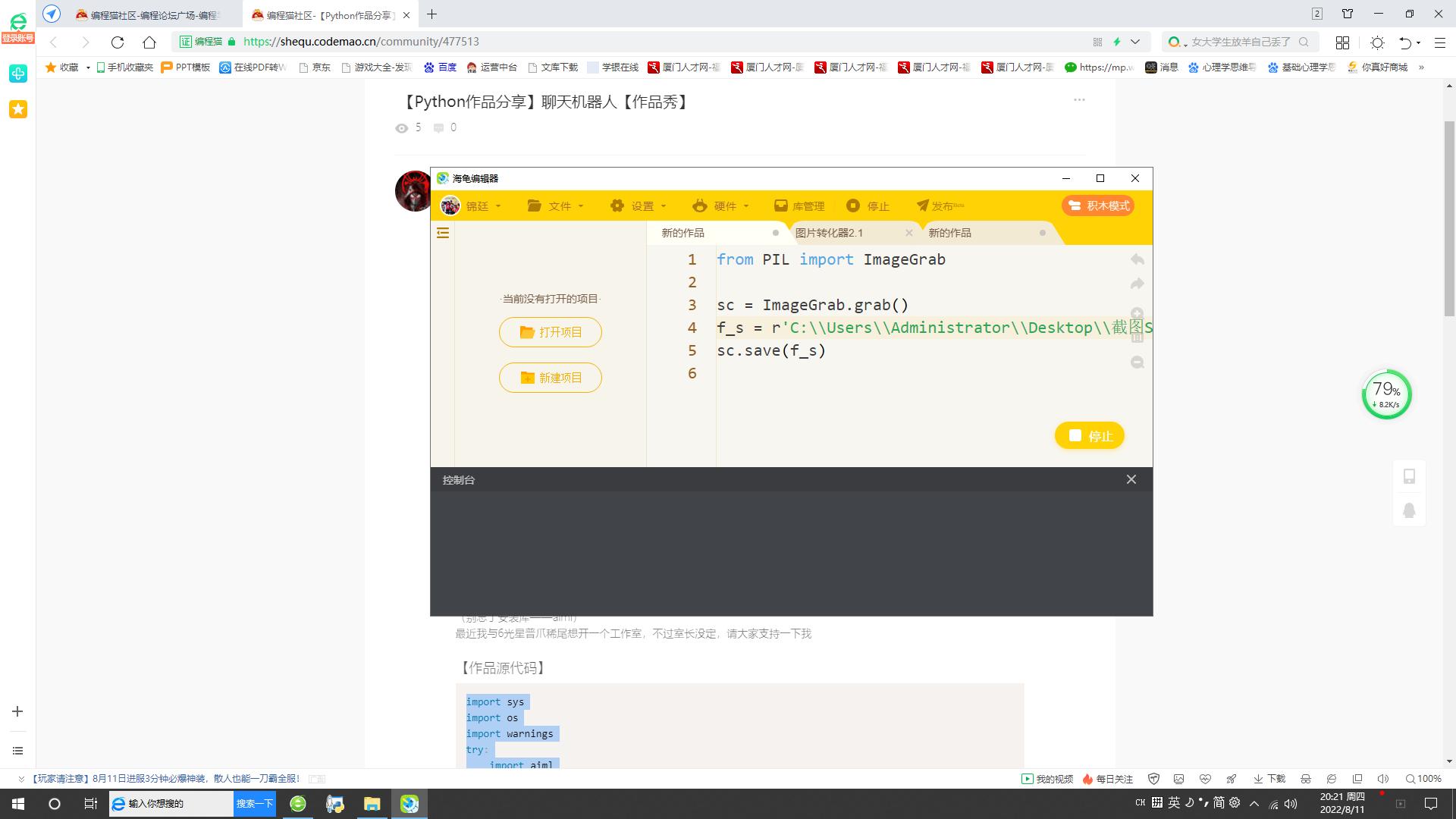This screenshot has width=1456, height=819.
Task: Open the Windows notification center icon
Action: (1431, 804)
